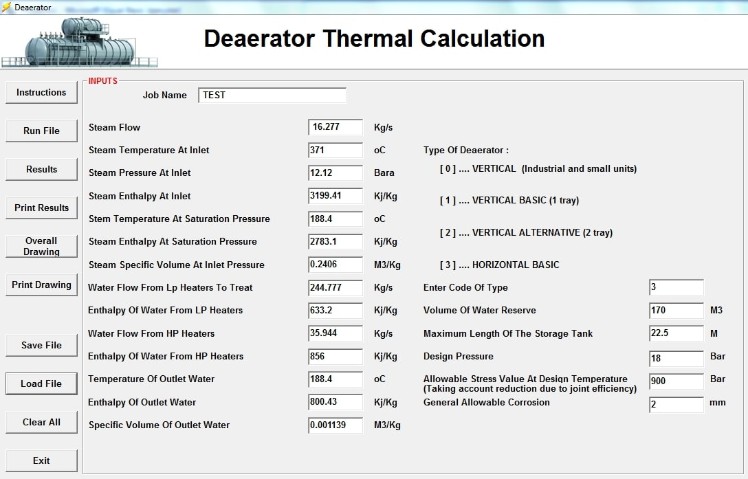This screenshot has height=479, width=748.
Task: Click Enthalpy Of Outlet Water field
Action: pos(335,402)
